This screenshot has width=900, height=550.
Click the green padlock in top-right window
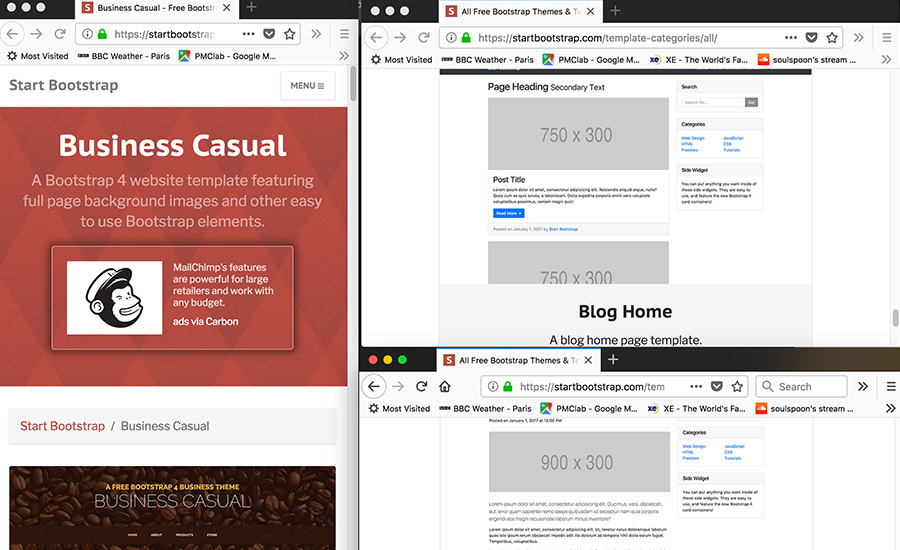[466, 37]
